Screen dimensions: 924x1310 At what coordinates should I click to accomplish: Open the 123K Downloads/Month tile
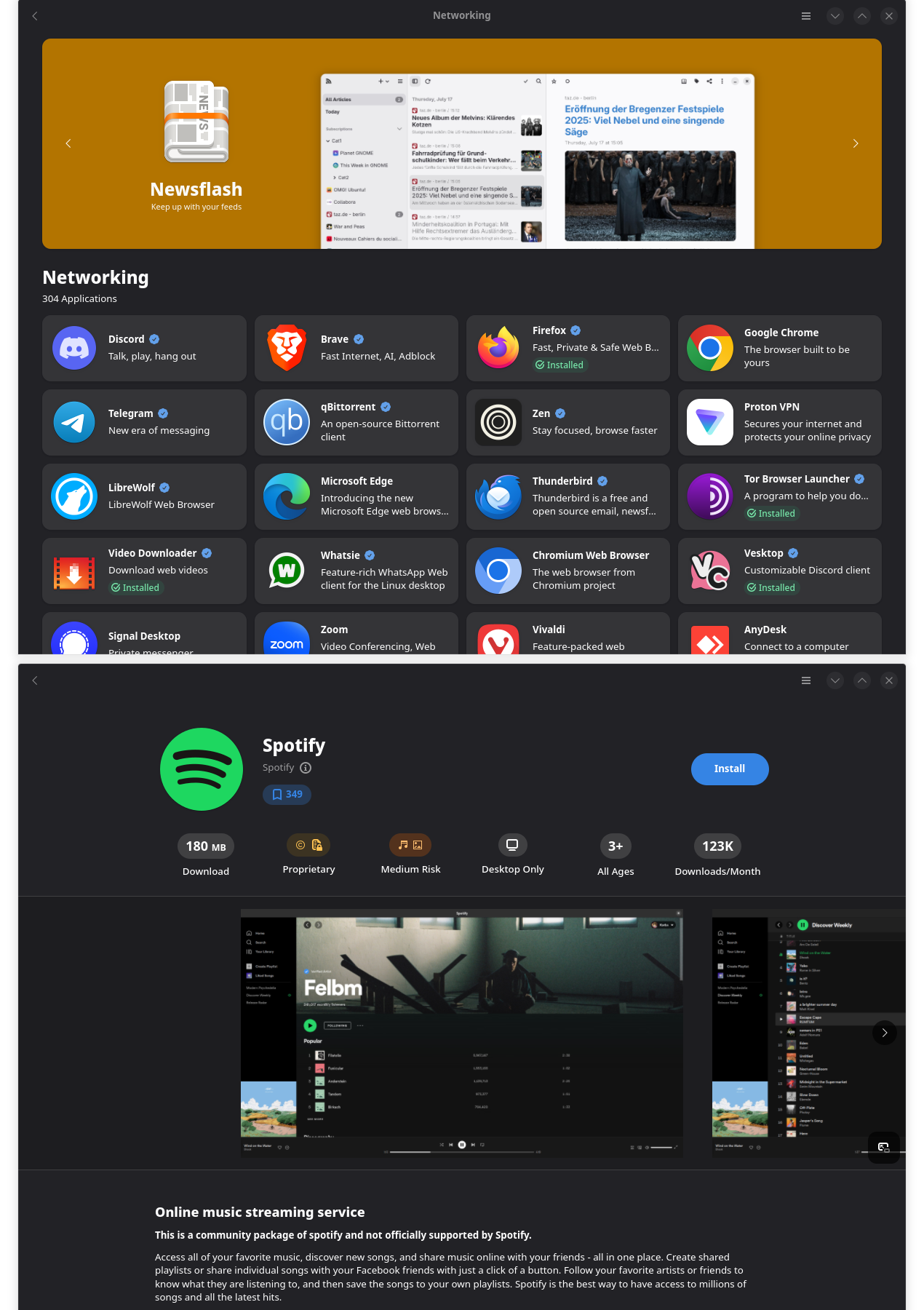[717, 855]
